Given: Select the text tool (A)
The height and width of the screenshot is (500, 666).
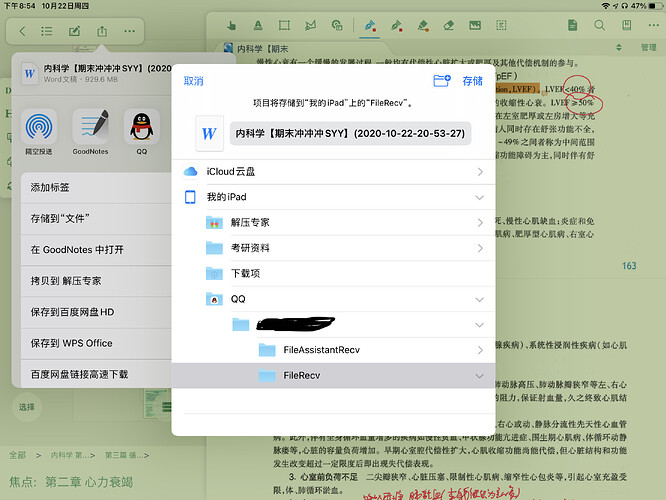Looking at the screenshot, I should coord(258,25).
